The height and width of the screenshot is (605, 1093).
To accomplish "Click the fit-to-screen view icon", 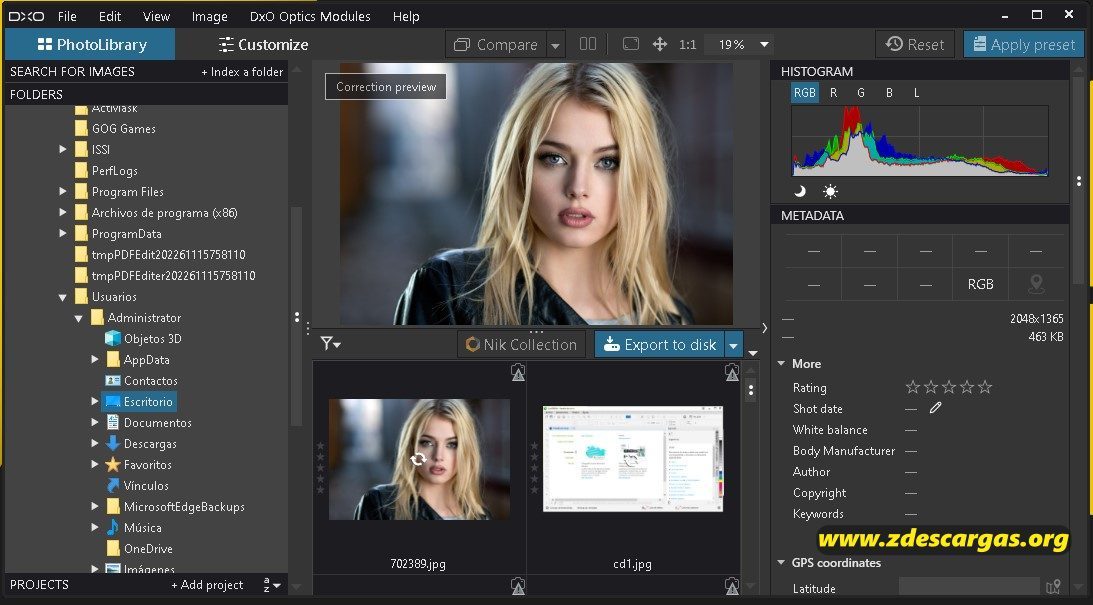I will point(631,44).
